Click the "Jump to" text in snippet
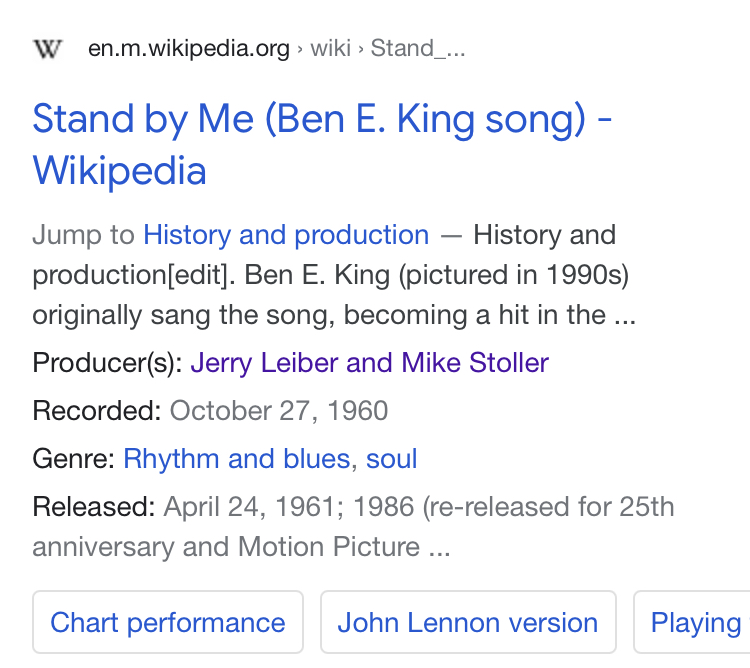The width and height of the screenshot is (750, 668). tap(83, 235)
